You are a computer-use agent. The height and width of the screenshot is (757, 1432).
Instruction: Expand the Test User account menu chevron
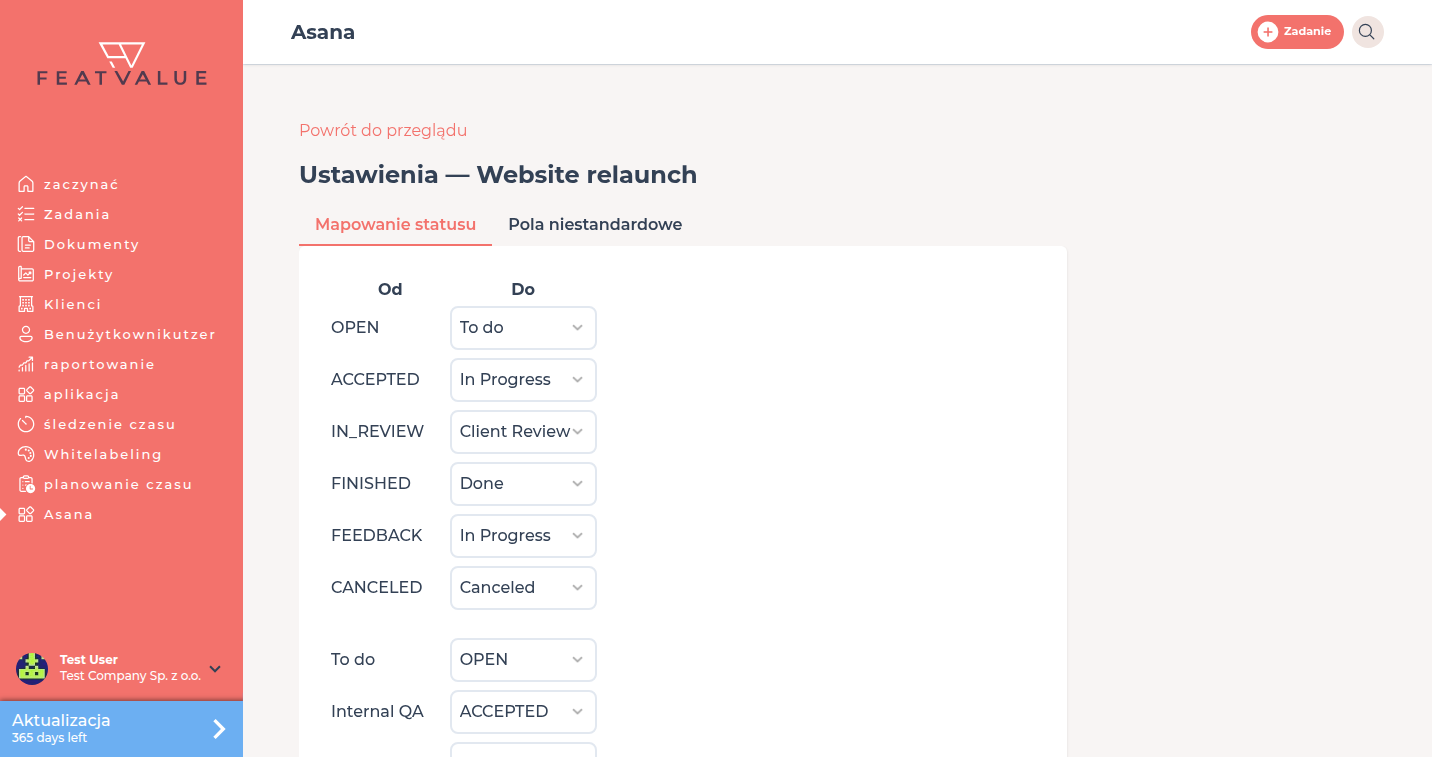point(215,669)
